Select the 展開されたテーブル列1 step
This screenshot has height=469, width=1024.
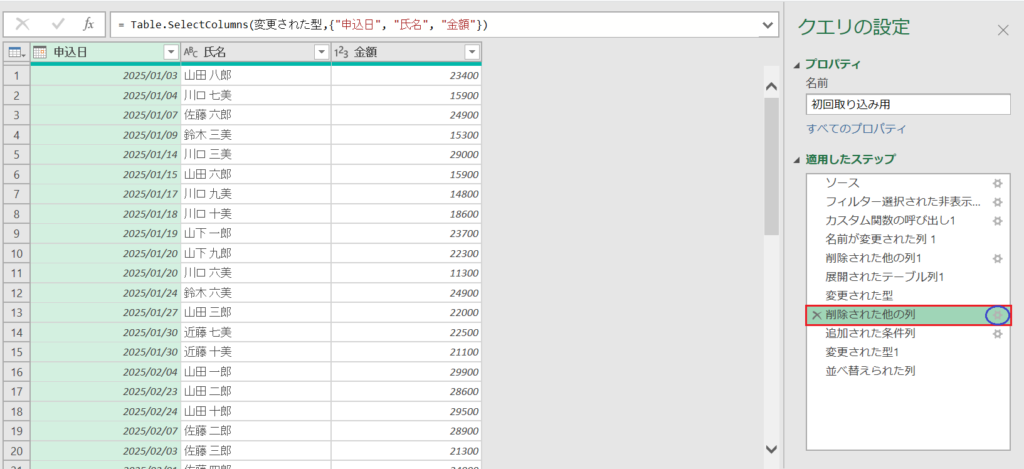tap(885, 277)
